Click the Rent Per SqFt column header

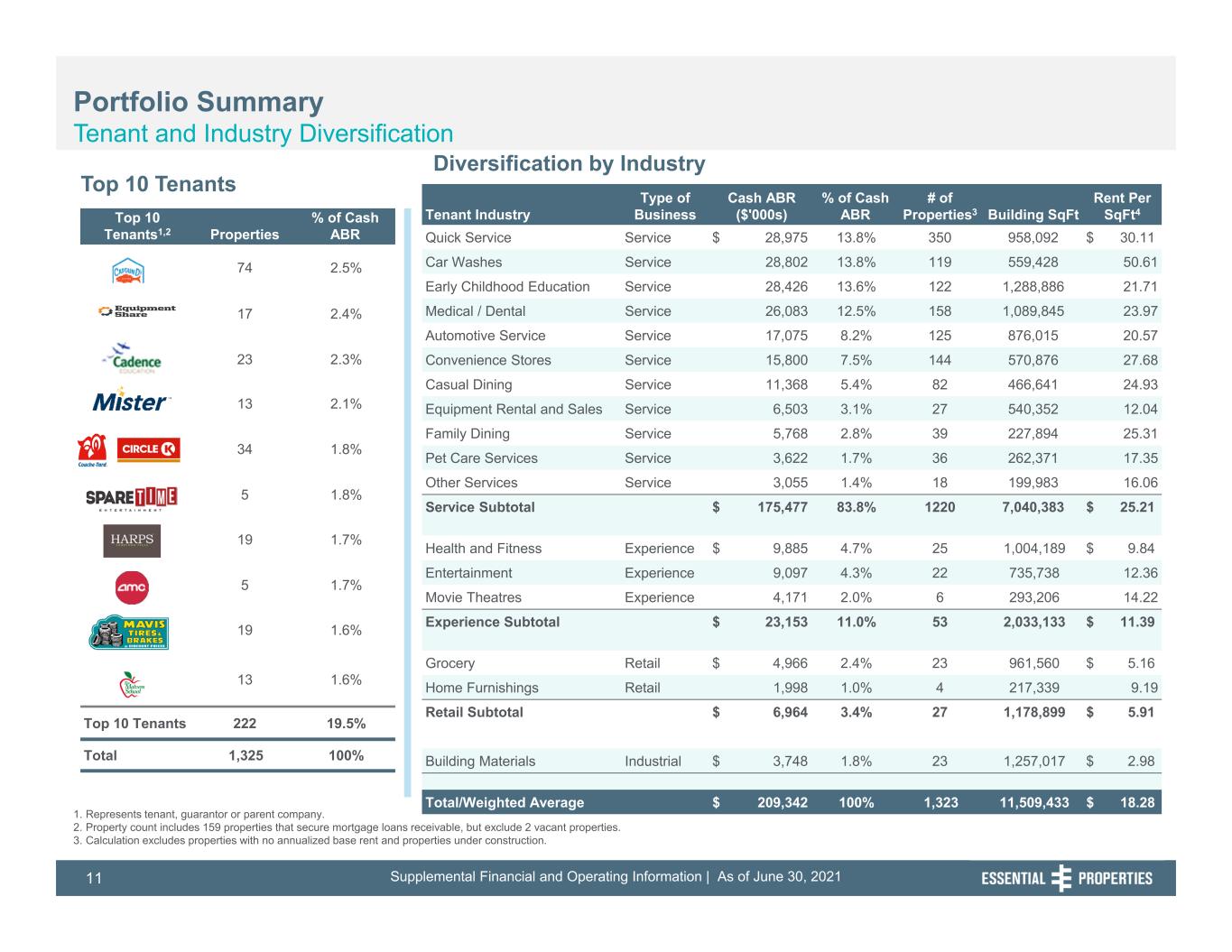point(1122,206)
